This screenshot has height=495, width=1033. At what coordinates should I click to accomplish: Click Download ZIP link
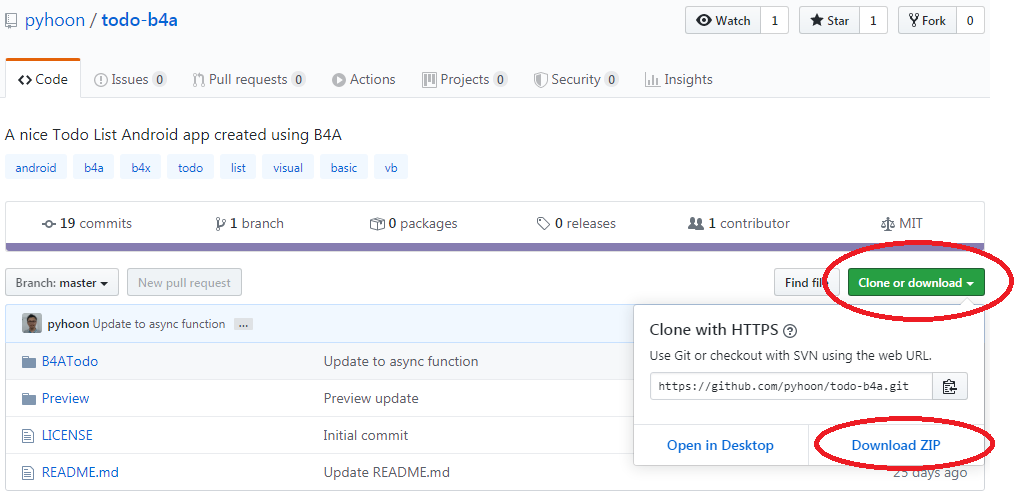(x=895, y=445)
